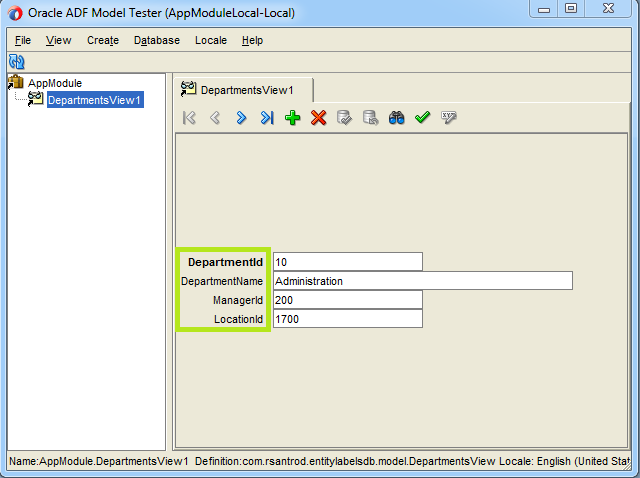Screen dimensions: 640x478
Task: Open the File menu
Action: tap(23, 40)
